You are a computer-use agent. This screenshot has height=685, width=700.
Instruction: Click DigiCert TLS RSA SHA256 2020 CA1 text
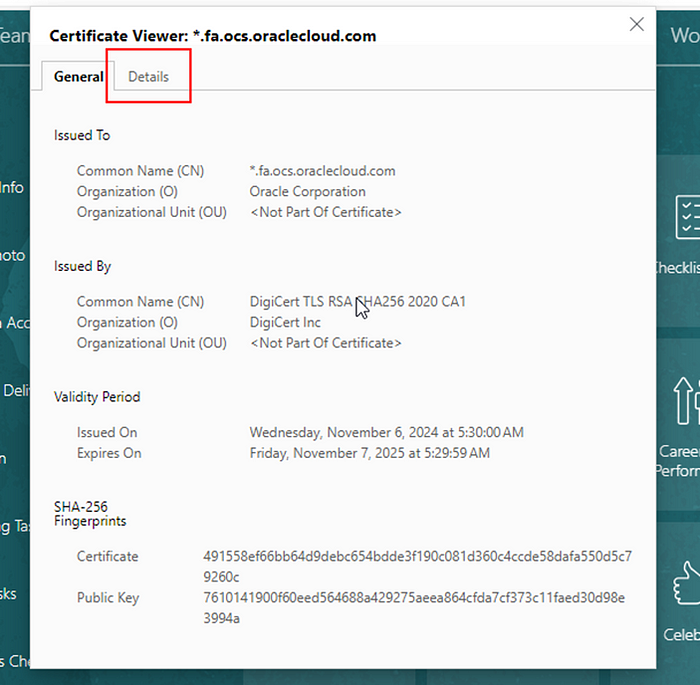[358, 301]
